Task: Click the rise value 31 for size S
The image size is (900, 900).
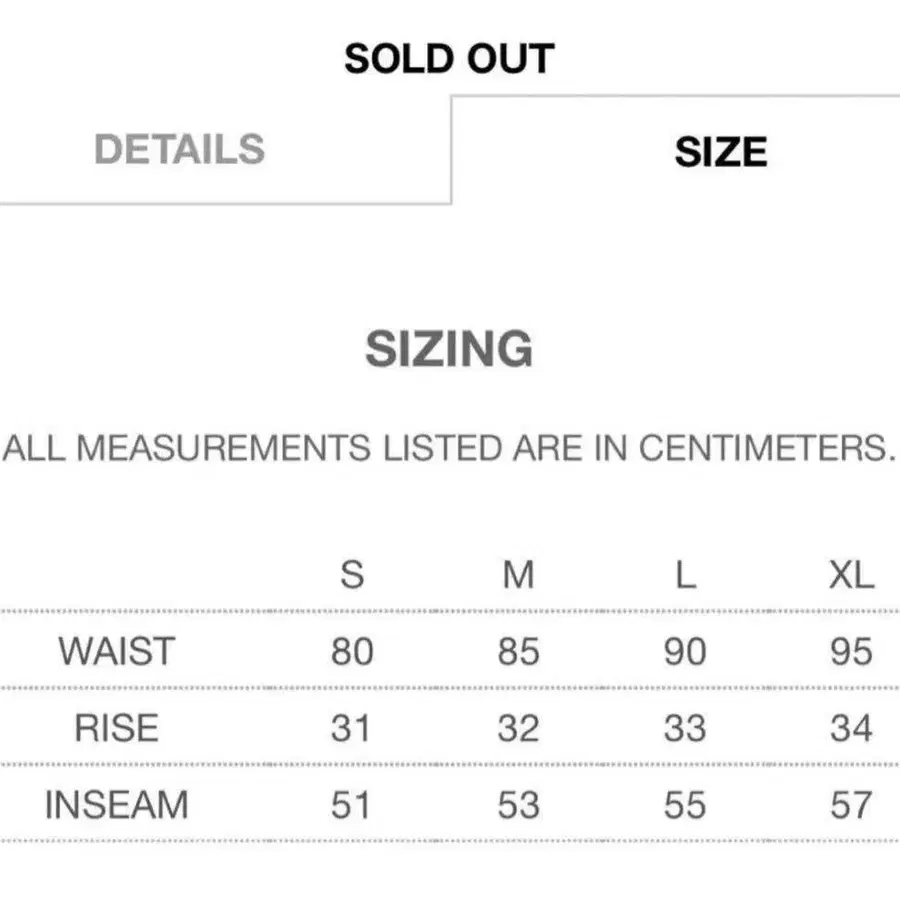Action: tap(351, 728)
